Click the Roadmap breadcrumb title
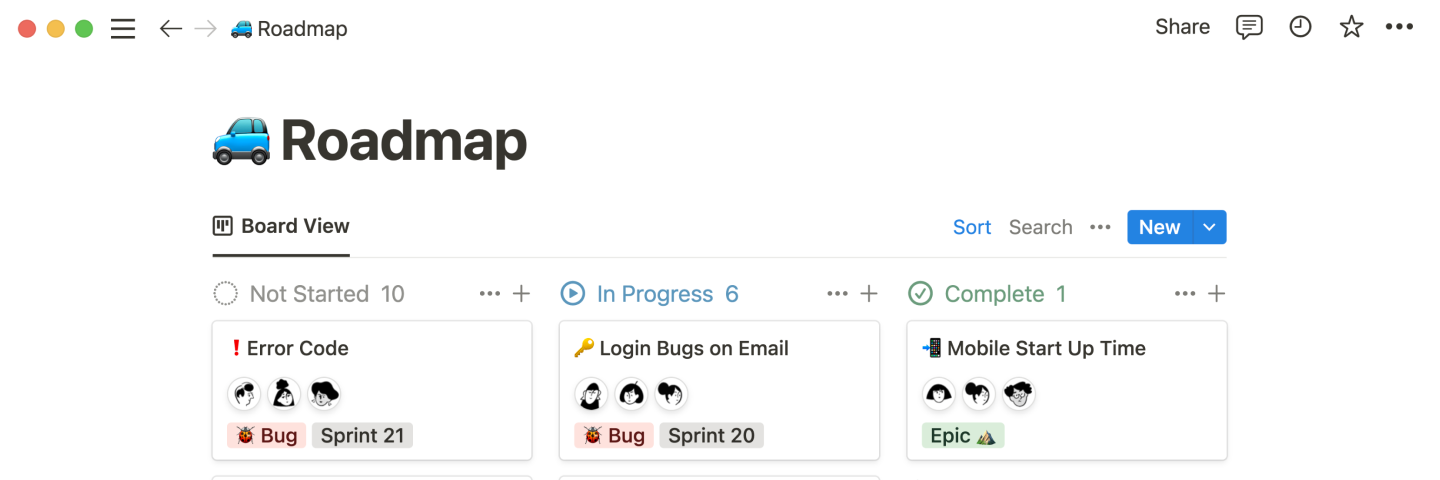This screenshot has height=480, width=1440. (301, 29)
